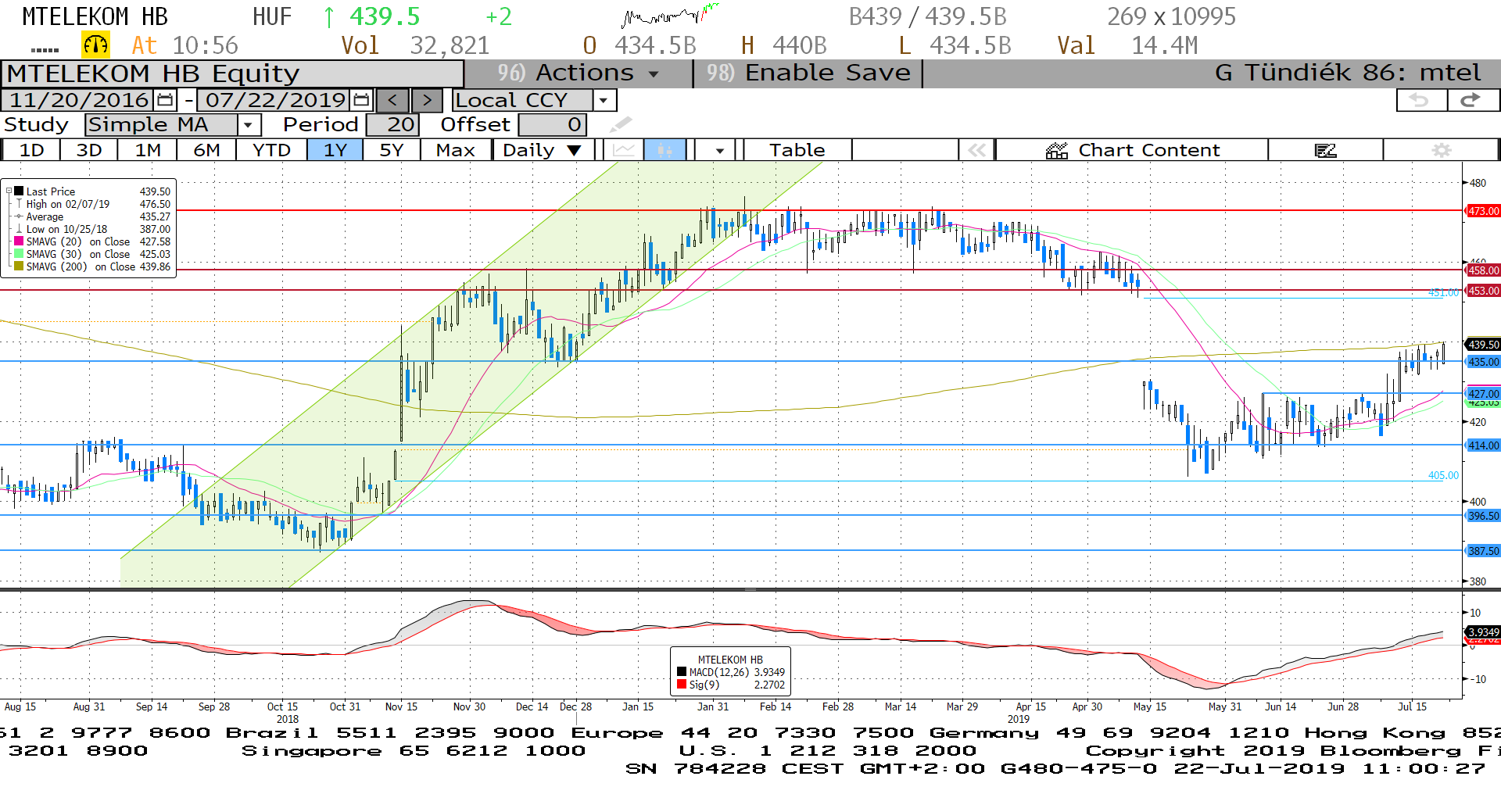This screenshot has width=1501, height=812.
Task: Click the olive SMAVG (200) color swatch
Action: coord(19,266)
